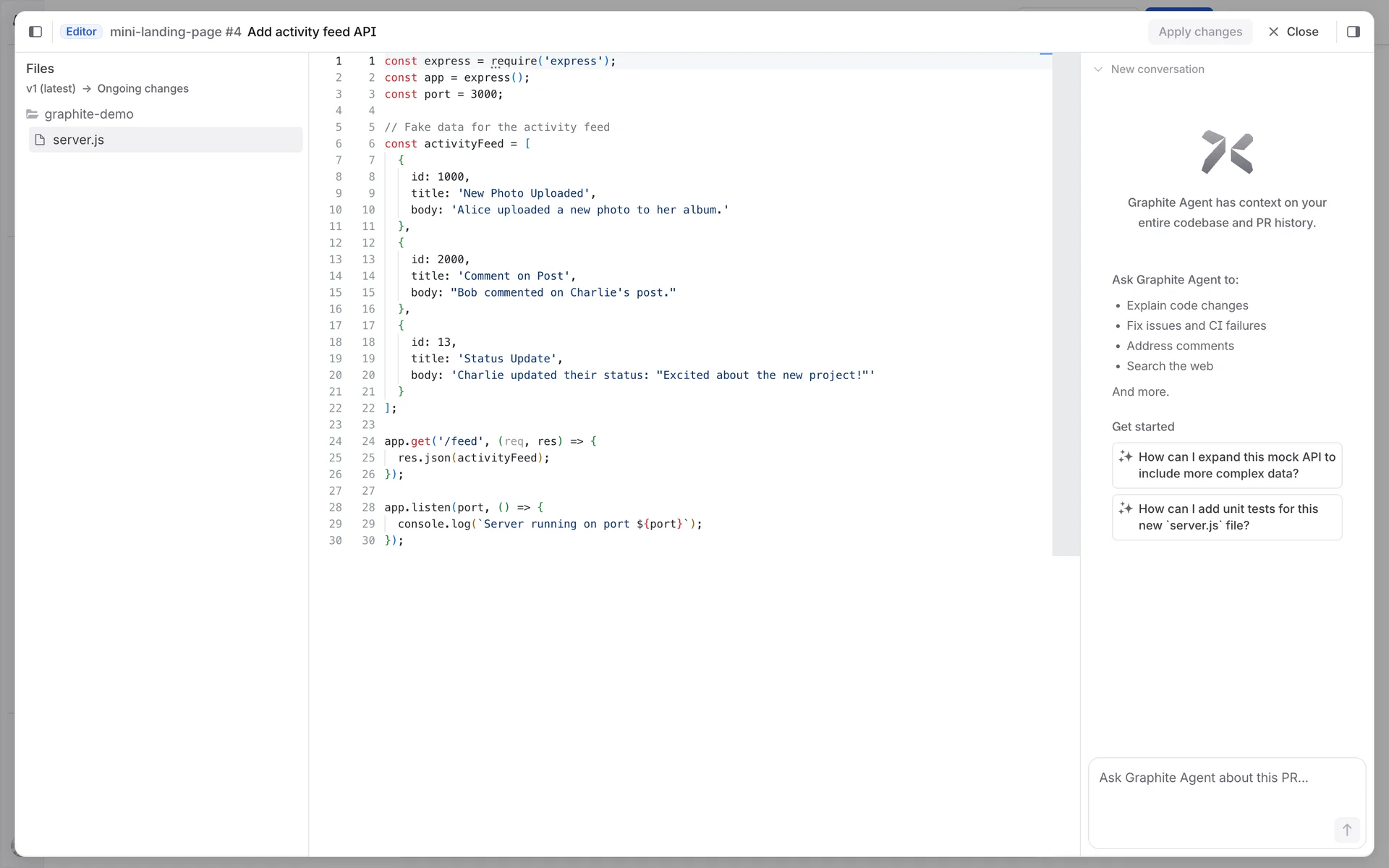Click the Graphite Agent logo
Screen dimensions: 1389x868
click(1226, 152)
